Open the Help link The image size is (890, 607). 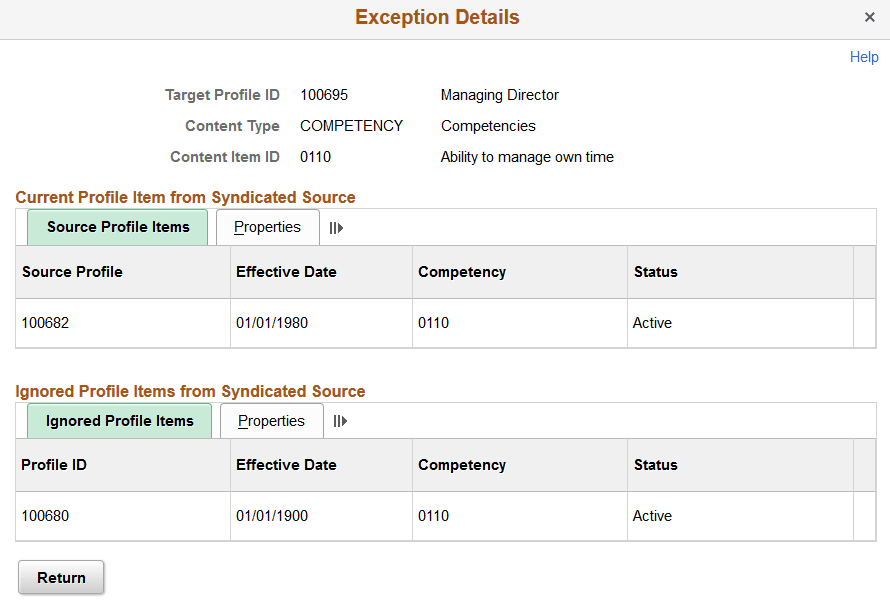point(864,57)
